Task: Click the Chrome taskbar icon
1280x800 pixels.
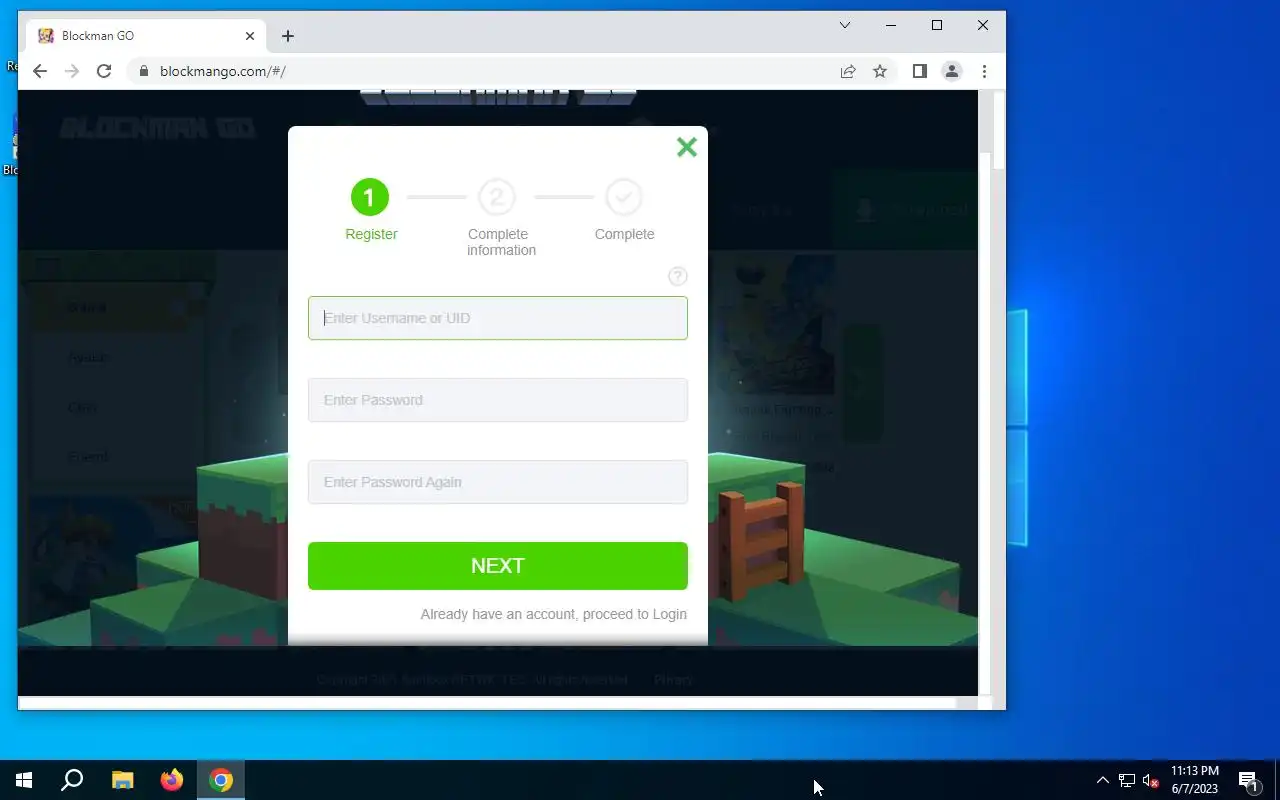Action: (x=221, y=780)
